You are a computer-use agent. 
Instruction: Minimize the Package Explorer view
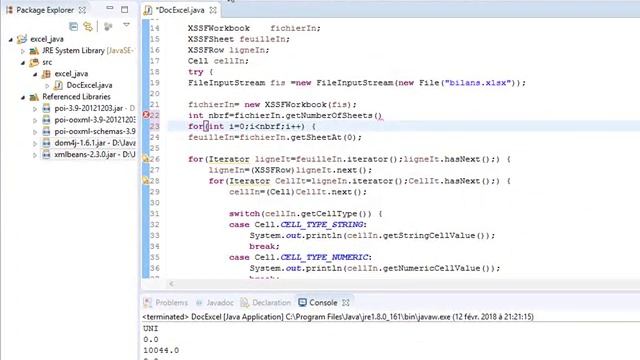pos(109,8)
